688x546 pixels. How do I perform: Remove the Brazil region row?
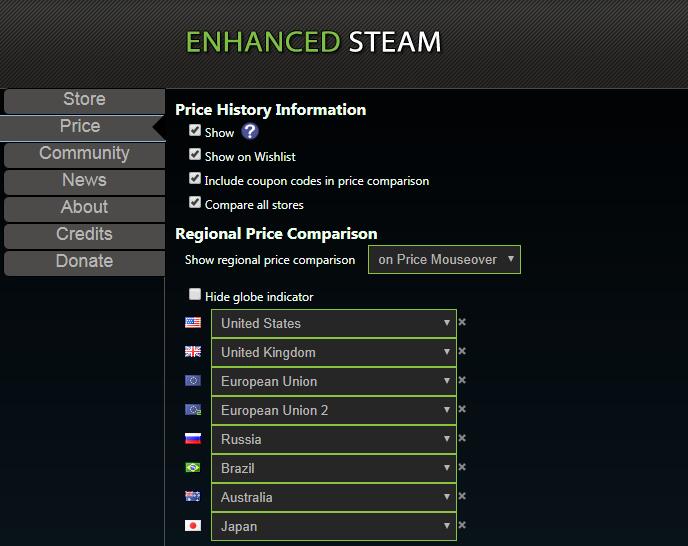coord(462,468)
